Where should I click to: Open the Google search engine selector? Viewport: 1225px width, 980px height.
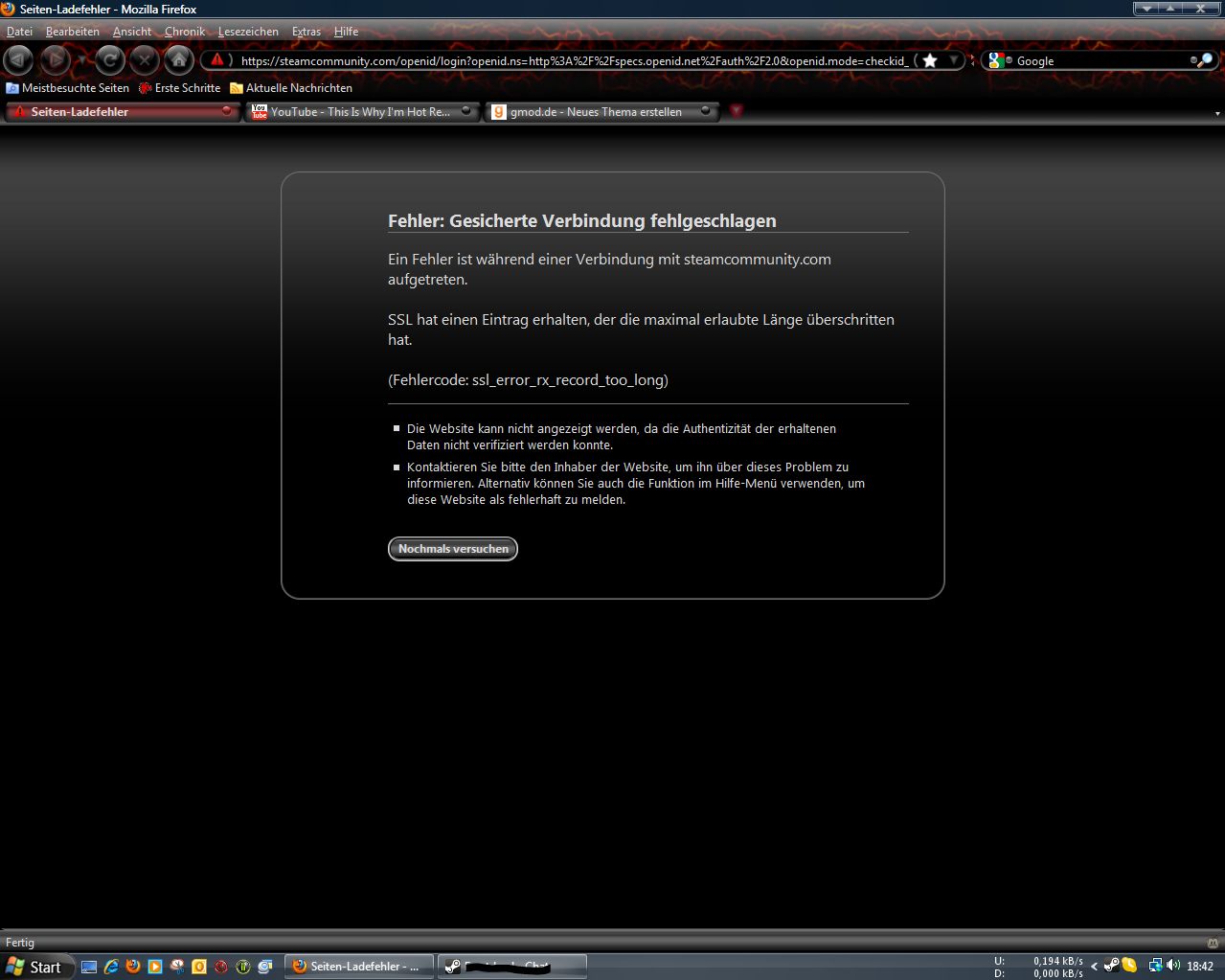[997, 60]
